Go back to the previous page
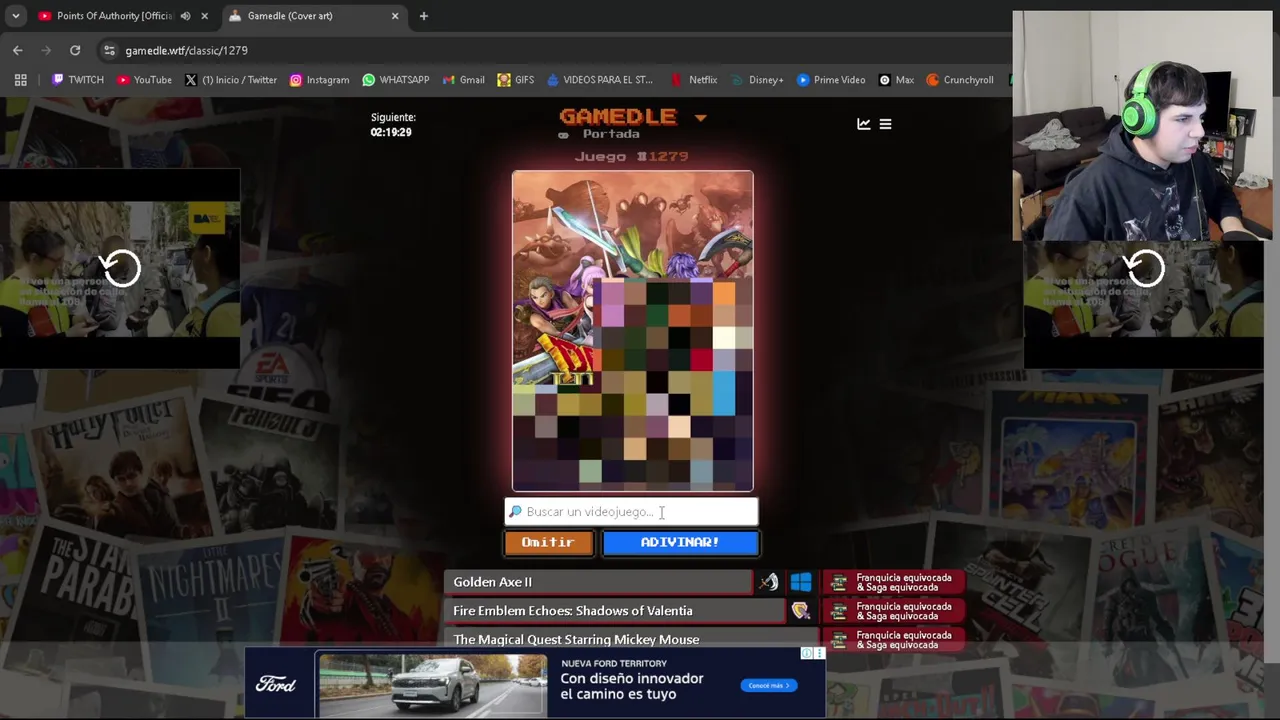This screenshot has width=1280, height=720. pyautogui.click(x=18, y=50)
